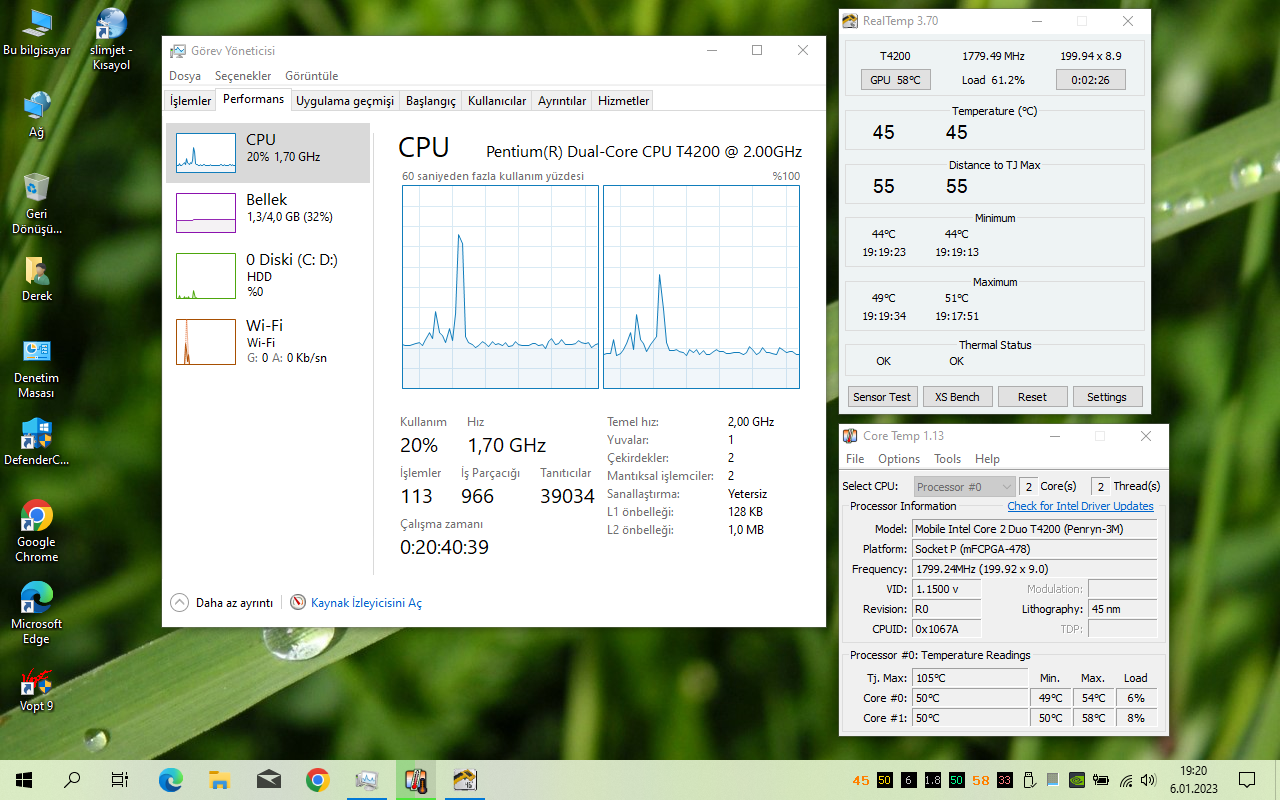The height and width of the screenshot is (800, 1280).
Task: Select the 0 Diski (C: D:) item
Action: coord(268,274)
